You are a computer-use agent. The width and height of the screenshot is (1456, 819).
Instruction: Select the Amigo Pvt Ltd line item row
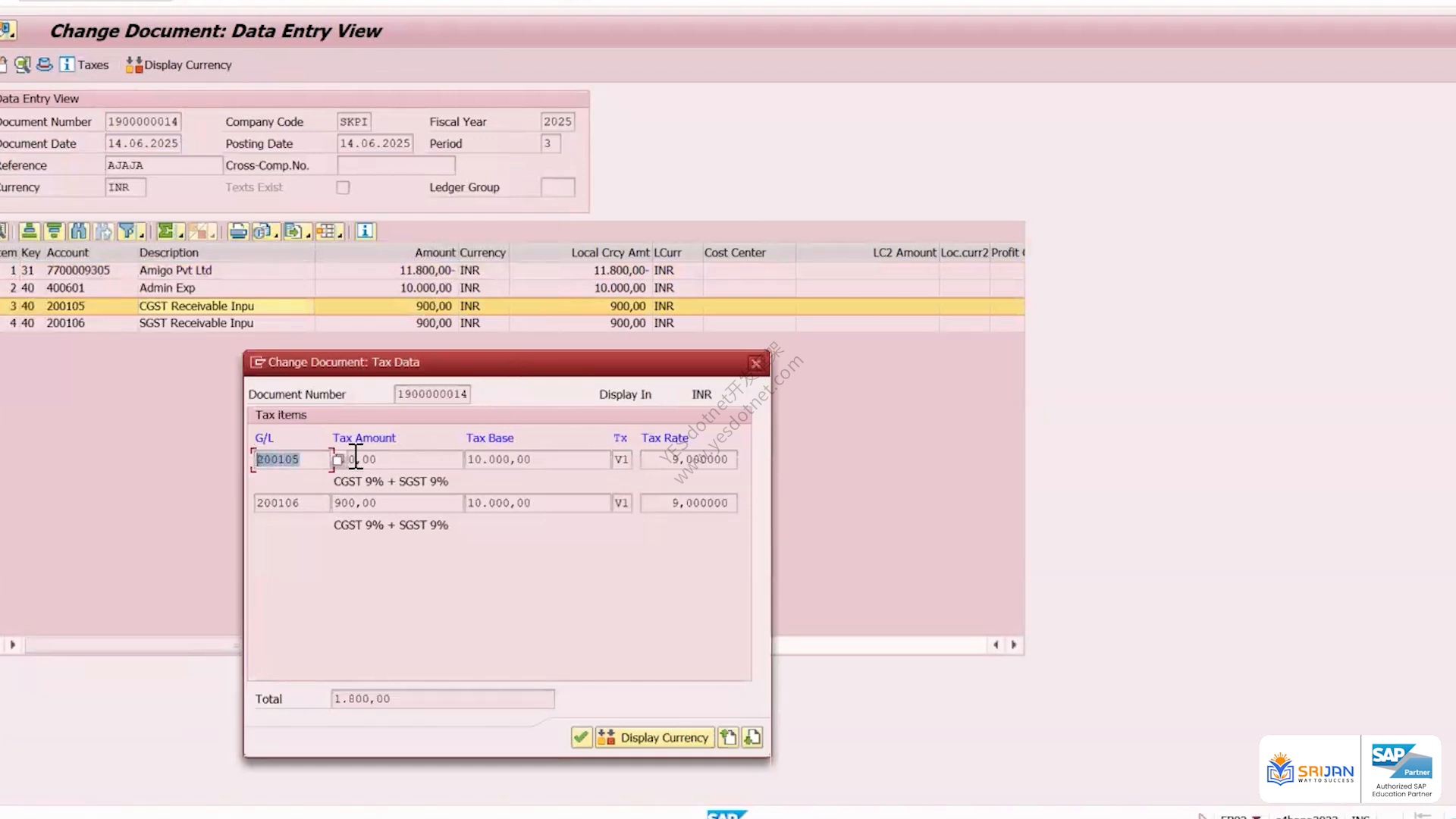tap(512, 270)
